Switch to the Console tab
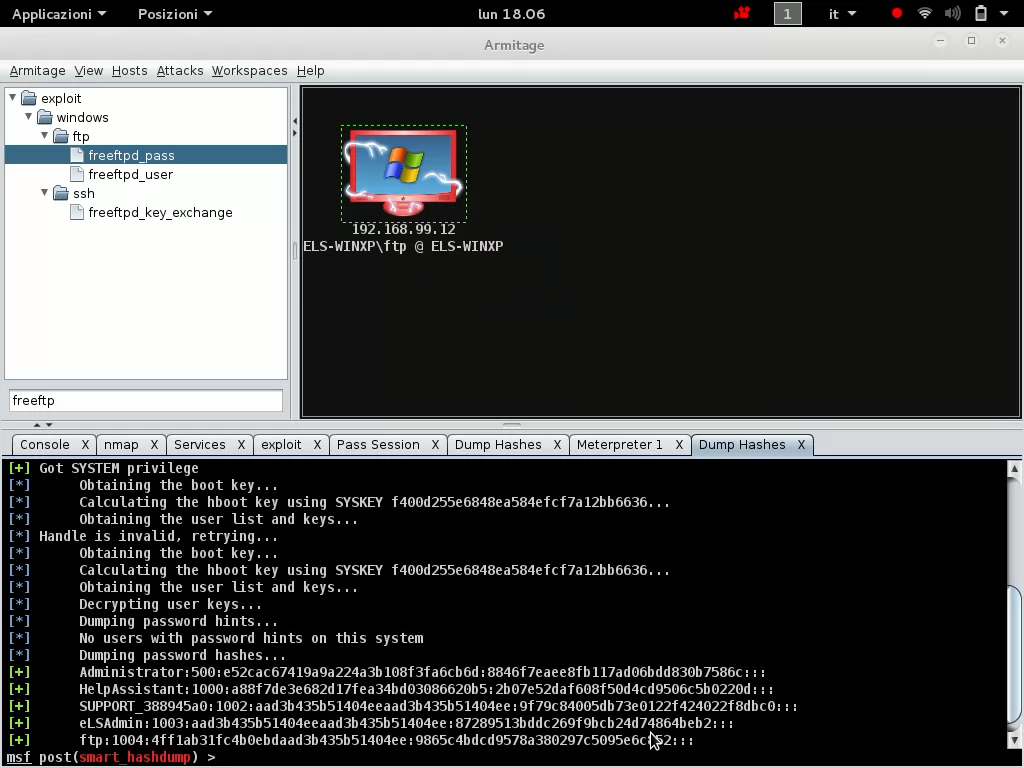The width and height of the screenshot is (1024, 768). 44,445
